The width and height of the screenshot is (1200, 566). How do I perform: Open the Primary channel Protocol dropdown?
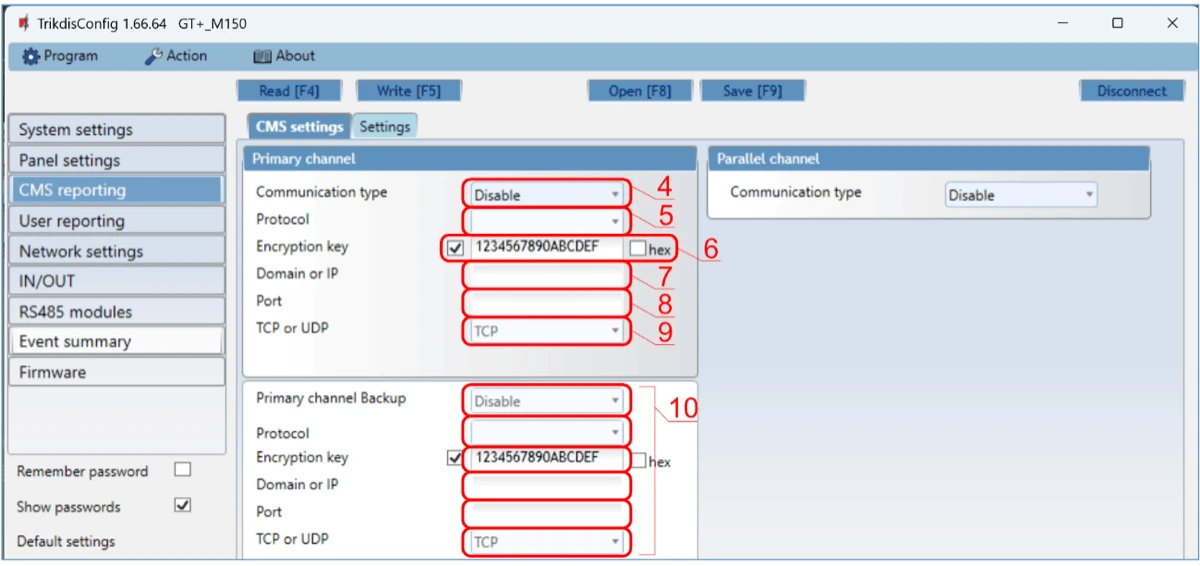(x=546, y=220)
